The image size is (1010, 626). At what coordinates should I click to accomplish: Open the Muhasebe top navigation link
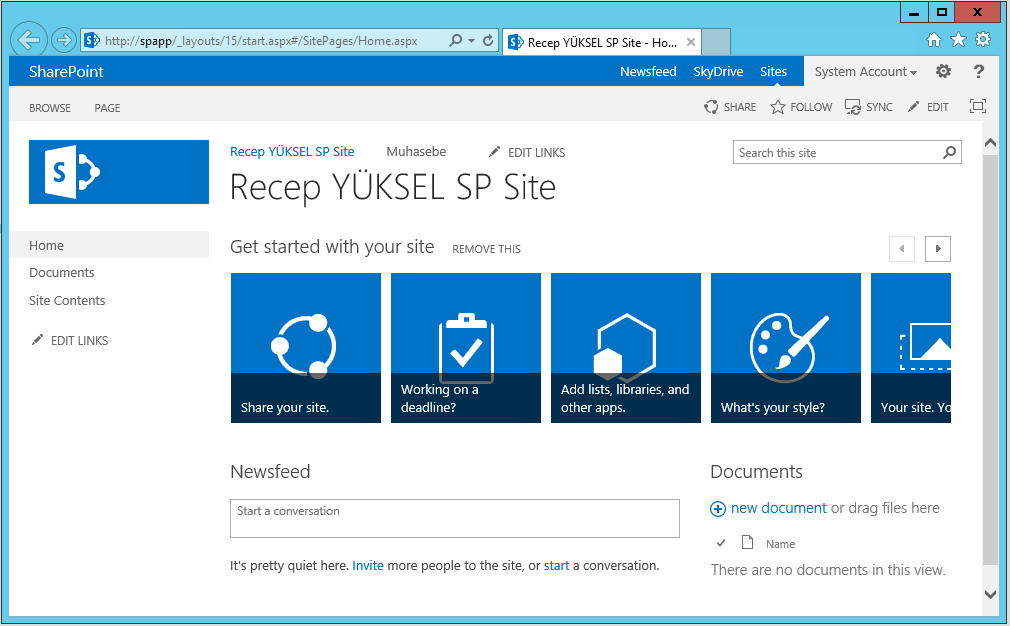coord(416,151)
